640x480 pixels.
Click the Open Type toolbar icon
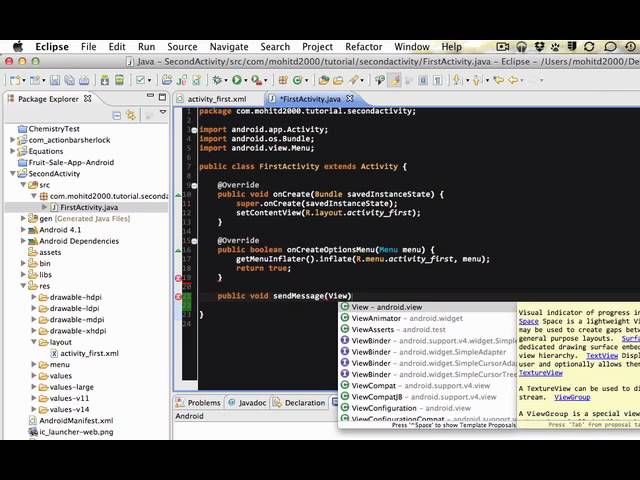(324, 80)
